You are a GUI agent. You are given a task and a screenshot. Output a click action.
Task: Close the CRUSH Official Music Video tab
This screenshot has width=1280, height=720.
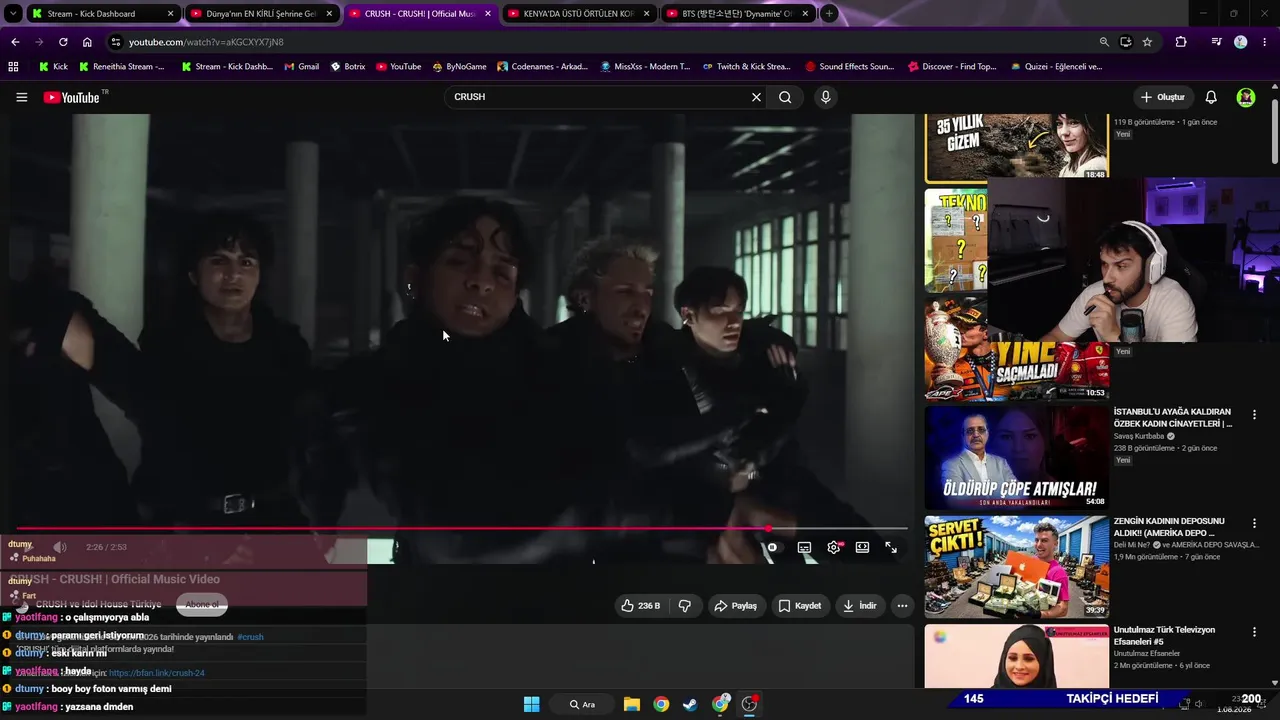(488, 14)
